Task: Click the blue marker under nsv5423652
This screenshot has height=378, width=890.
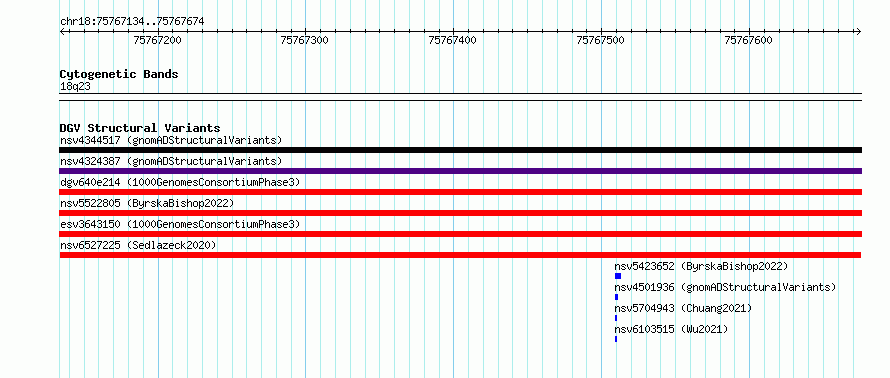Action: (x=618, y=276)
